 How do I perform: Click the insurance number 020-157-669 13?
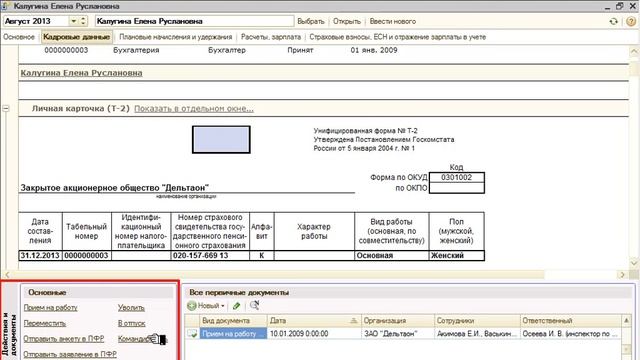pyautogui.click(x=210, y=256)
